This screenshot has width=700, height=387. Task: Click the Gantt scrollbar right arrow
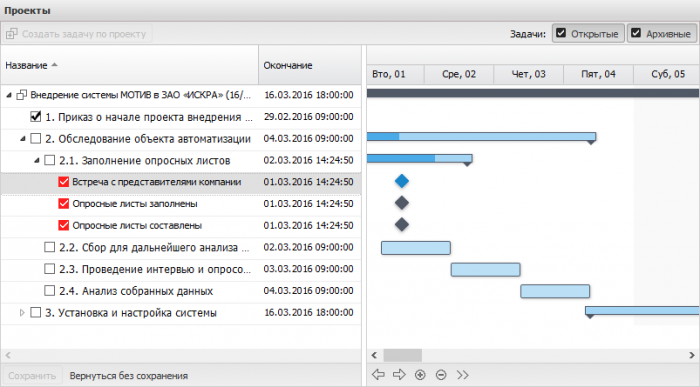pos(692,355)
